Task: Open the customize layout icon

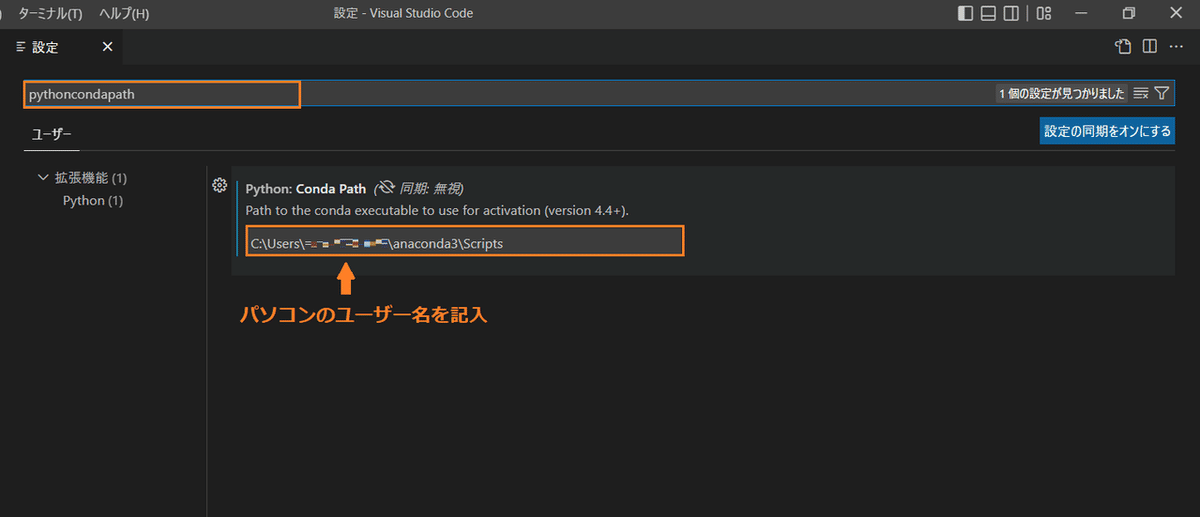Action: (x=1044, y=13)
